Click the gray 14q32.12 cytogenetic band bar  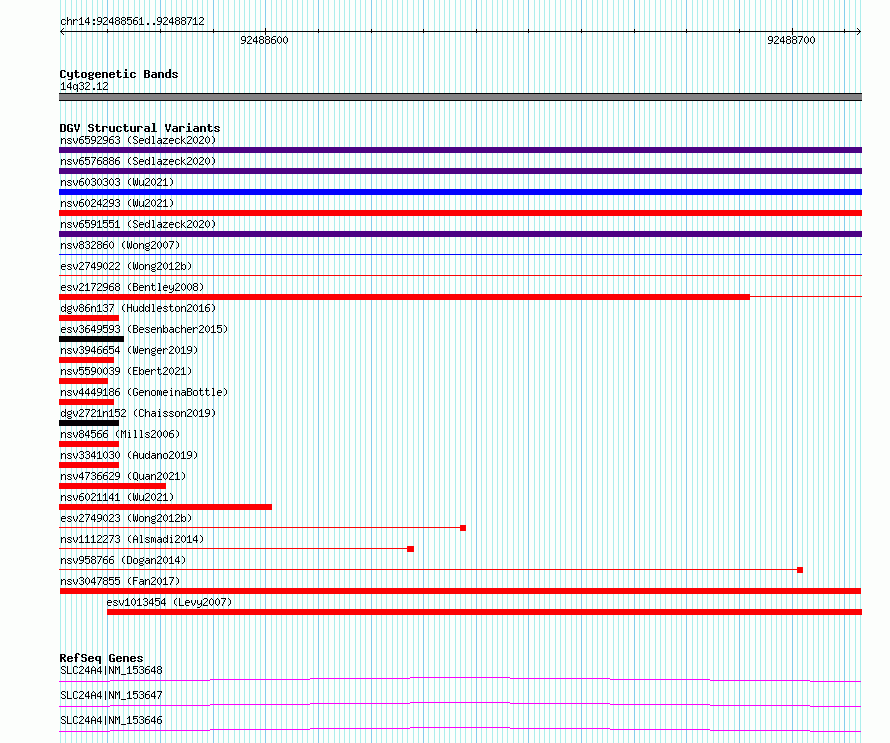[460, 97]
